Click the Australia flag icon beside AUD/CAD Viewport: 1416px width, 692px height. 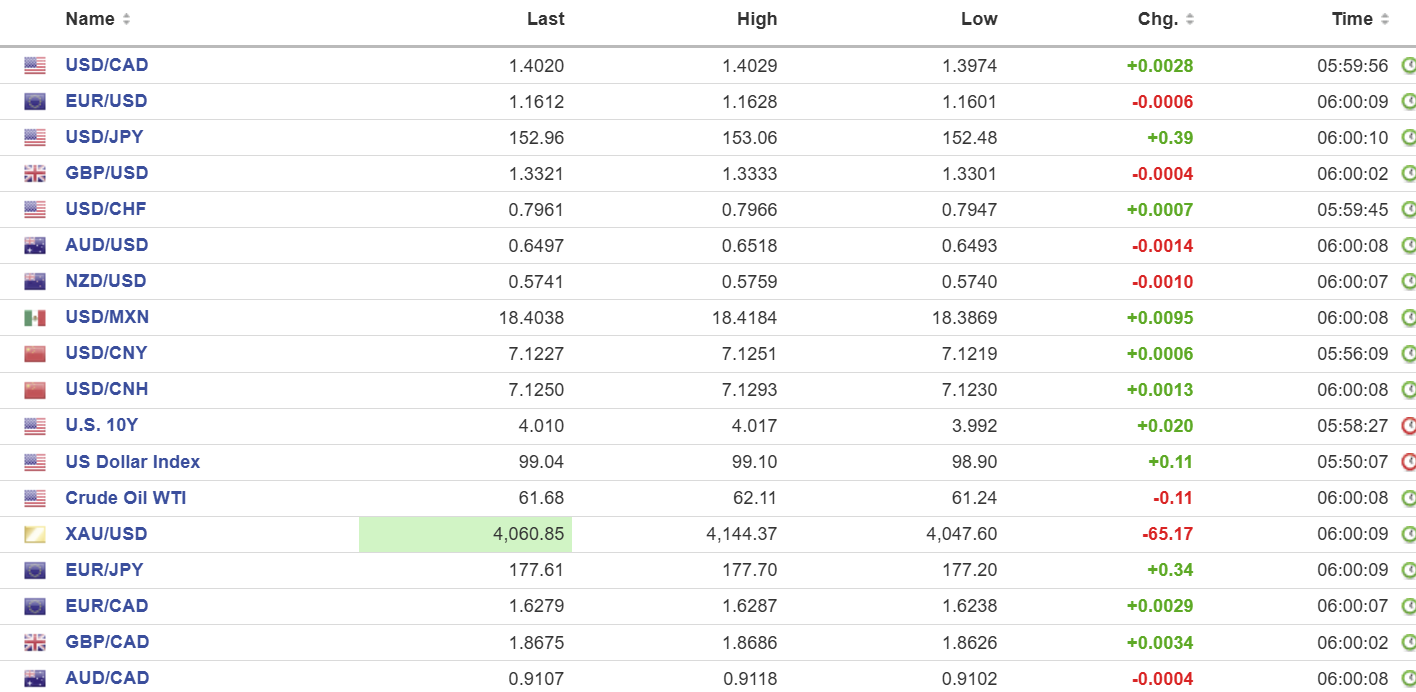pyautogui.click(x=35, y=678)
